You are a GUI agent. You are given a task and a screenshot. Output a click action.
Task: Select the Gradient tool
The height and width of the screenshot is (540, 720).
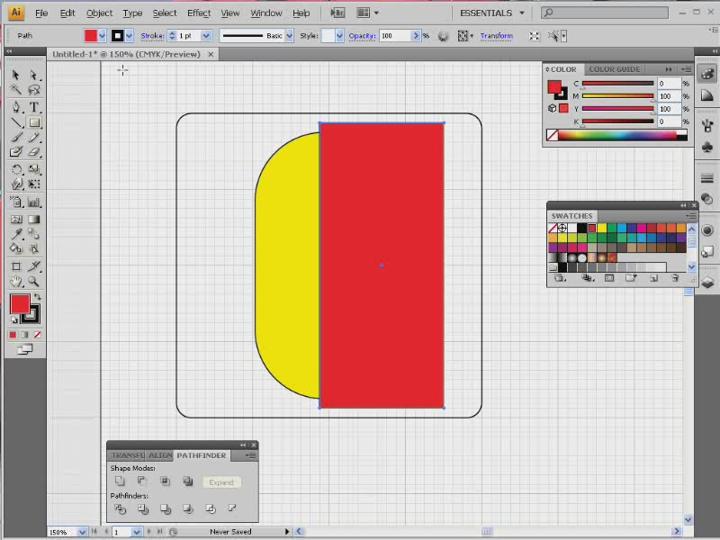[34, 219]
